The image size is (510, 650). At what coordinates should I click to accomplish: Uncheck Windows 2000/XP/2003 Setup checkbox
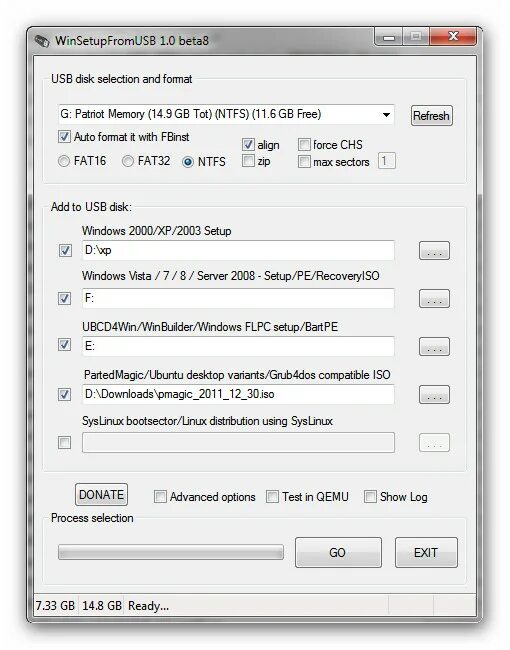pyautogui.click(x=65, y=250)
